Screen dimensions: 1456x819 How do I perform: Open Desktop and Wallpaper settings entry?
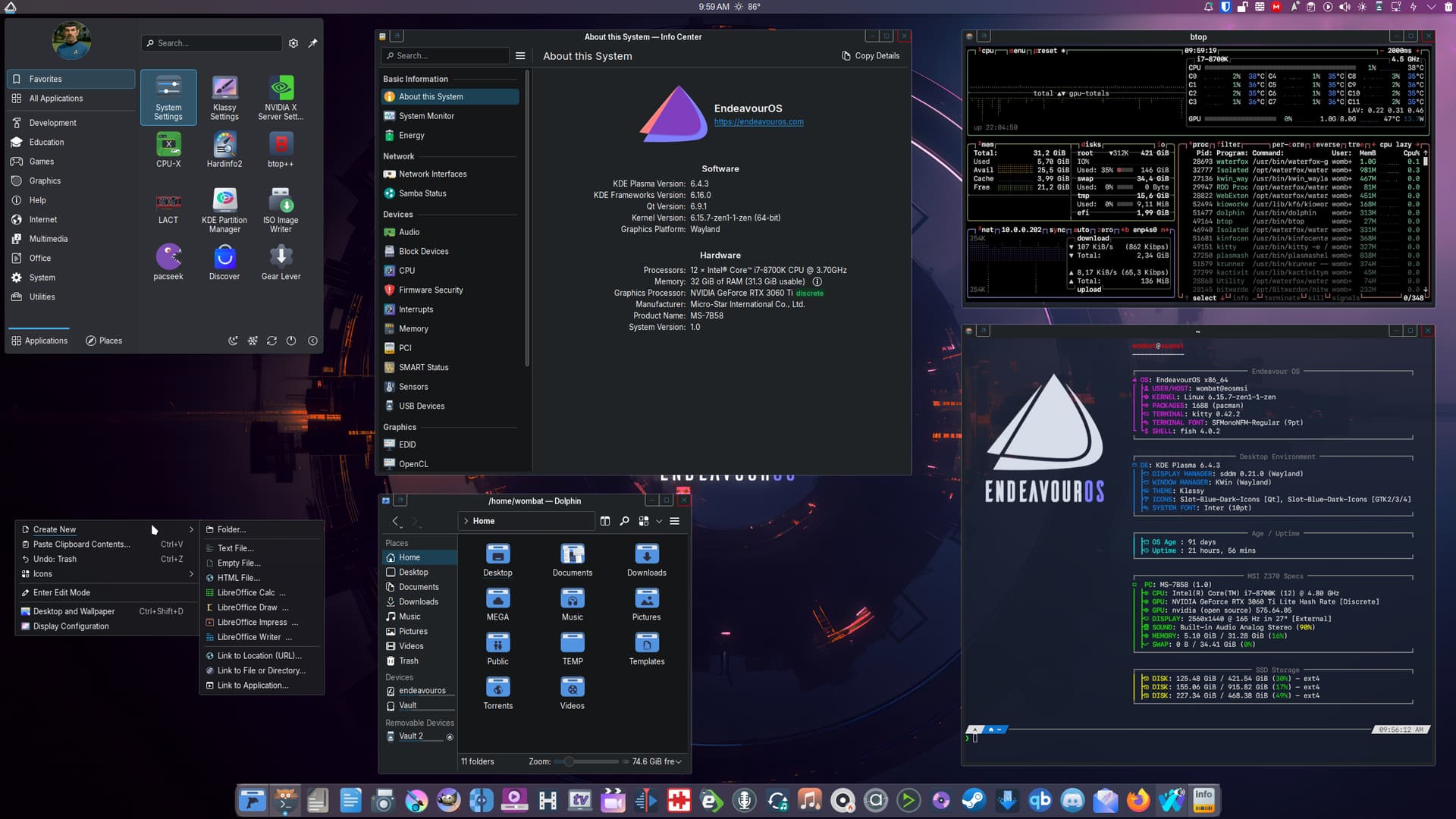[107, 611]
